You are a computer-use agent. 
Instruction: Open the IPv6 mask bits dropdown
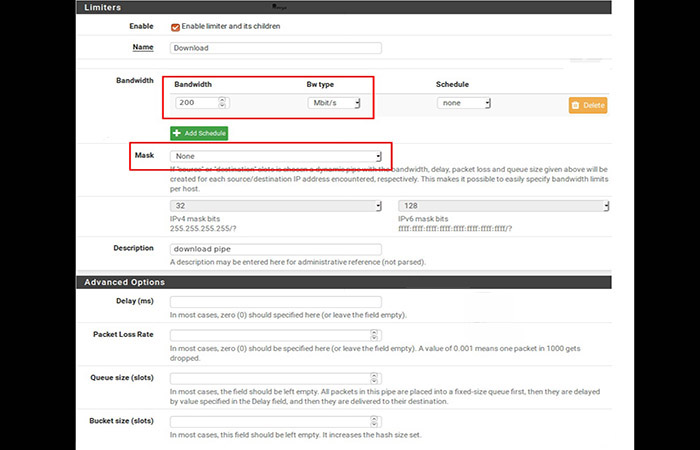504,206
